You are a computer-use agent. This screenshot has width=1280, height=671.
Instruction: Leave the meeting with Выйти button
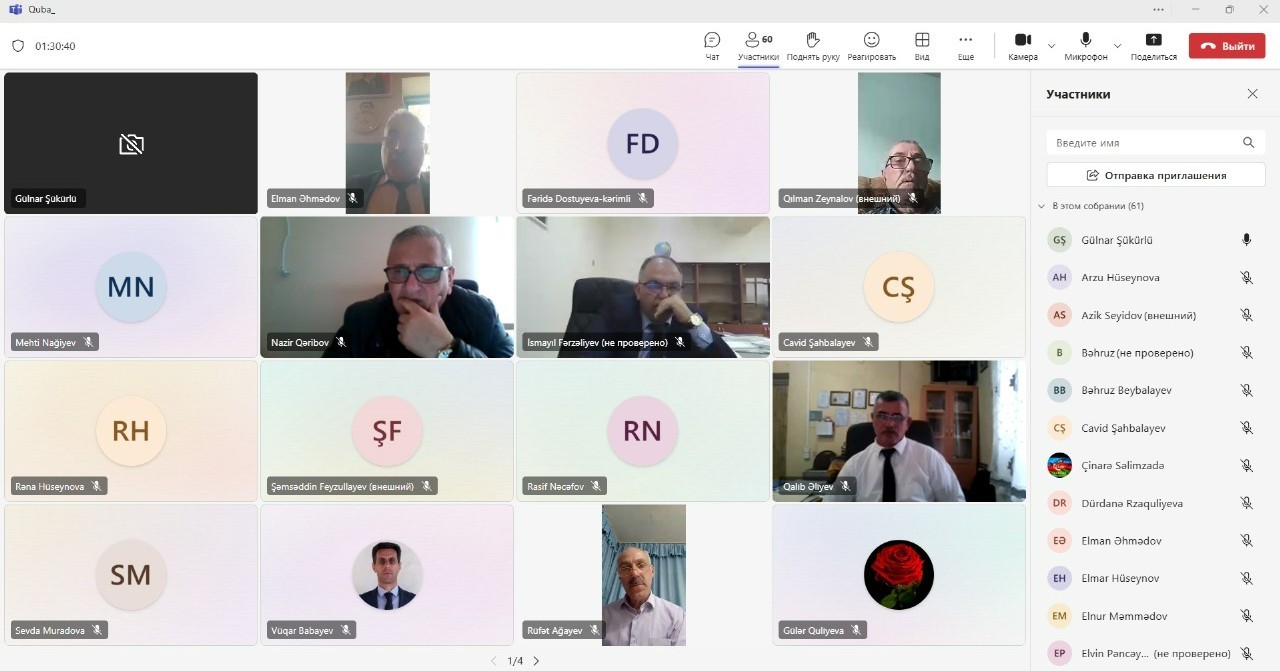(x=1226, y=46)
